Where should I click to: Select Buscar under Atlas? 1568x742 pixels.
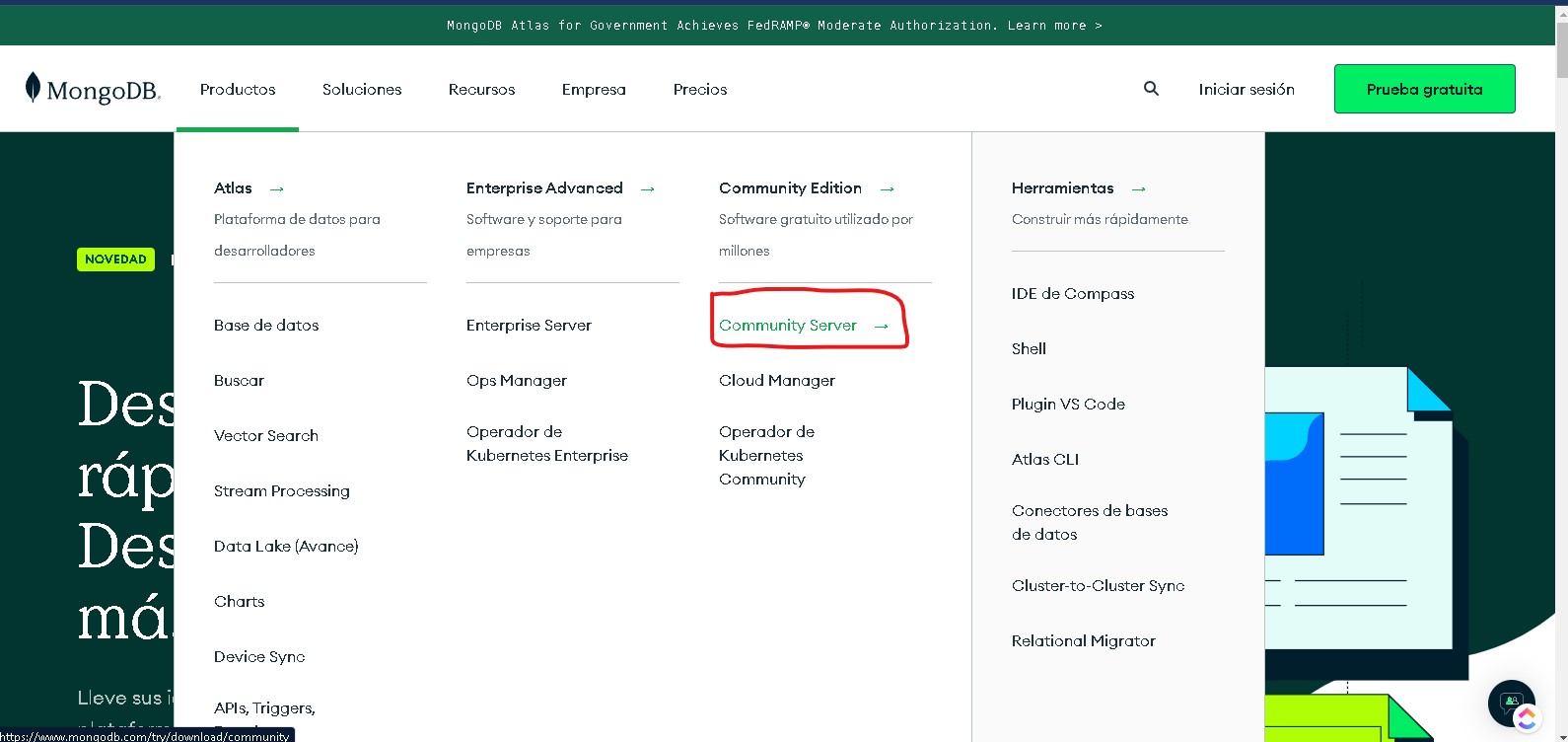(x=239, y=381)
